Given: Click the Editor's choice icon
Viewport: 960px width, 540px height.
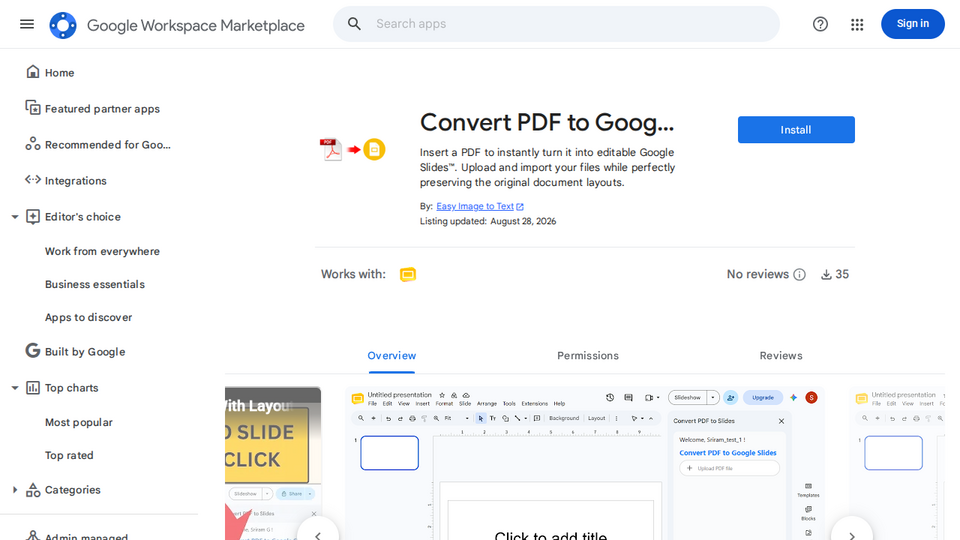Looking at the screenshot, I should tap(33, 217).
